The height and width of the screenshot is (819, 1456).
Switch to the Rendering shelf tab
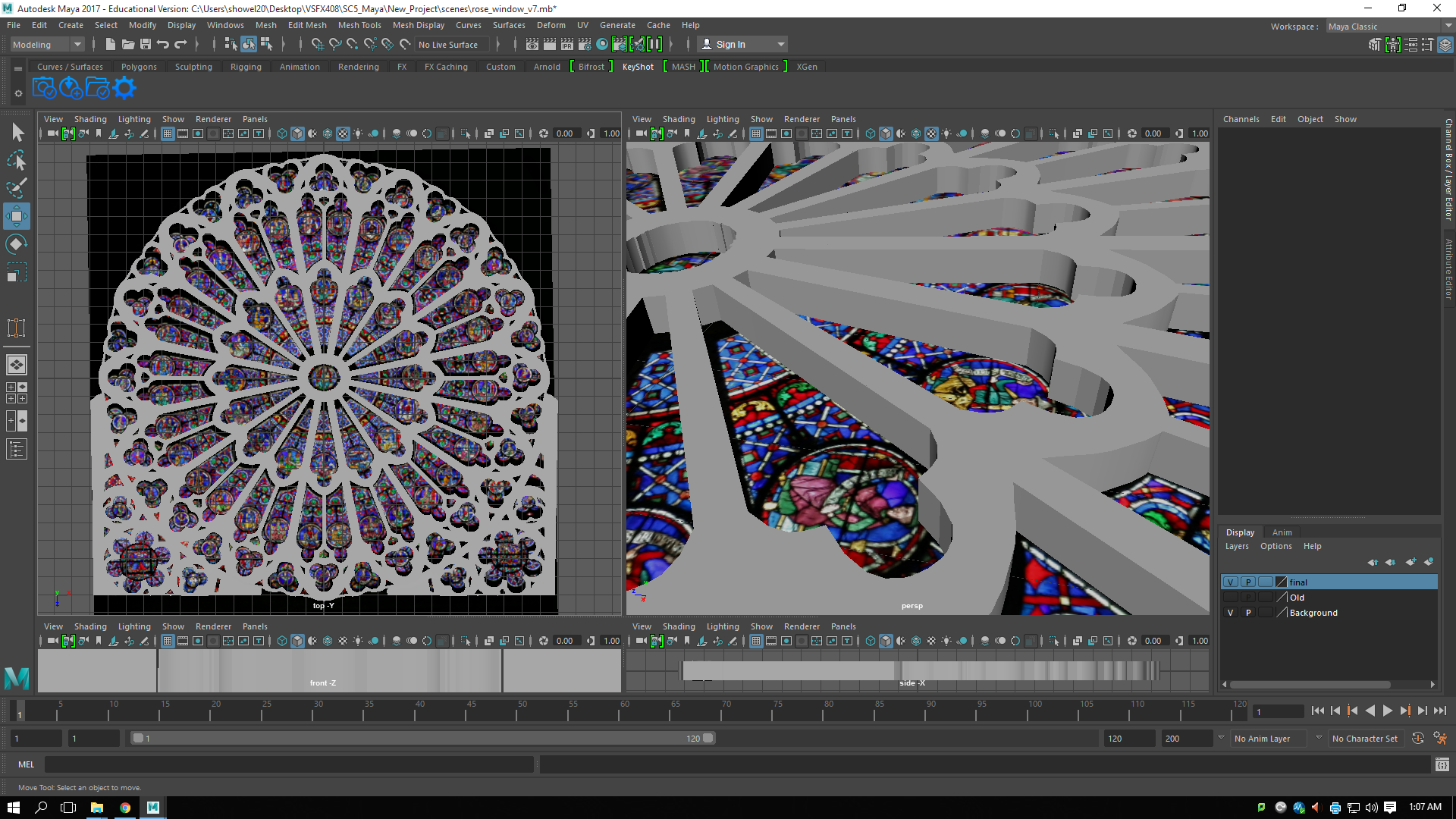[358, 67]
